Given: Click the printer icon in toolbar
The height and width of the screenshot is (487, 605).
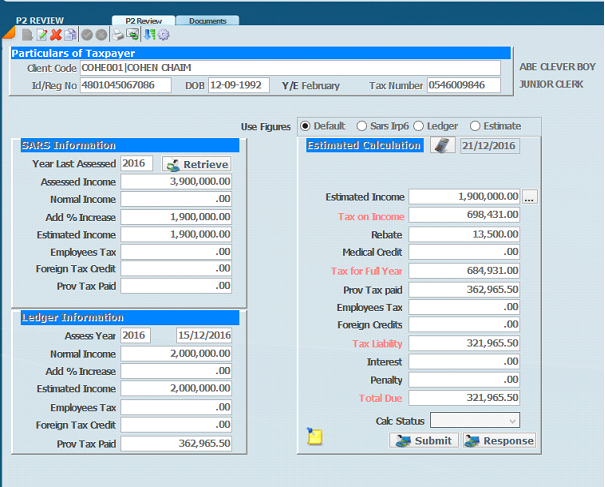Looking at the screenshot, I should 118,35.
